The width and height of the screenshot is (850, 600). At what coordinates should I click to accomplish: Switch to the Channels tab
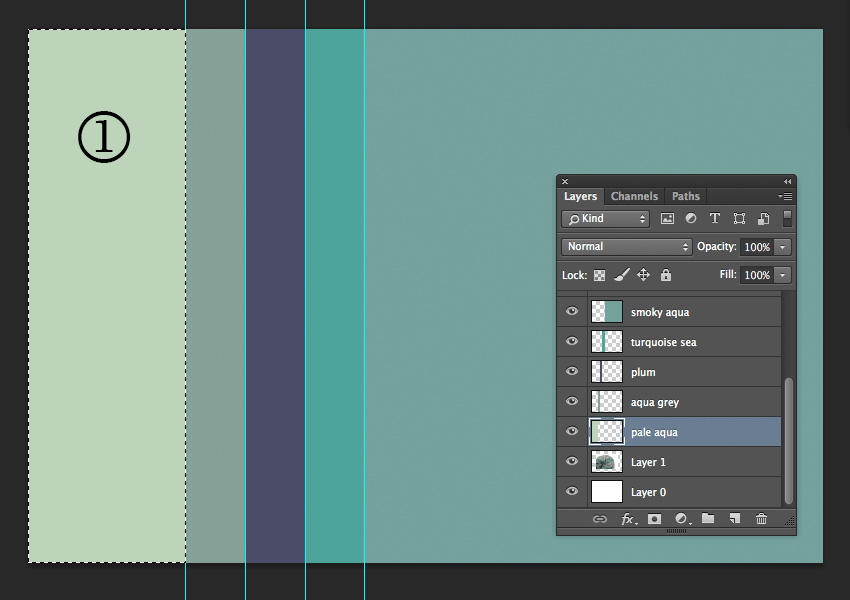pos(634,196)
